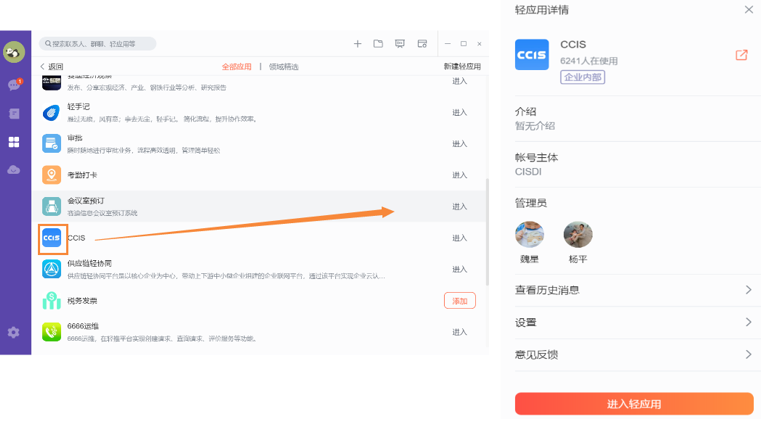Click 进入轻应用 red button
767x424 pixels.
(x=634, y=404)
